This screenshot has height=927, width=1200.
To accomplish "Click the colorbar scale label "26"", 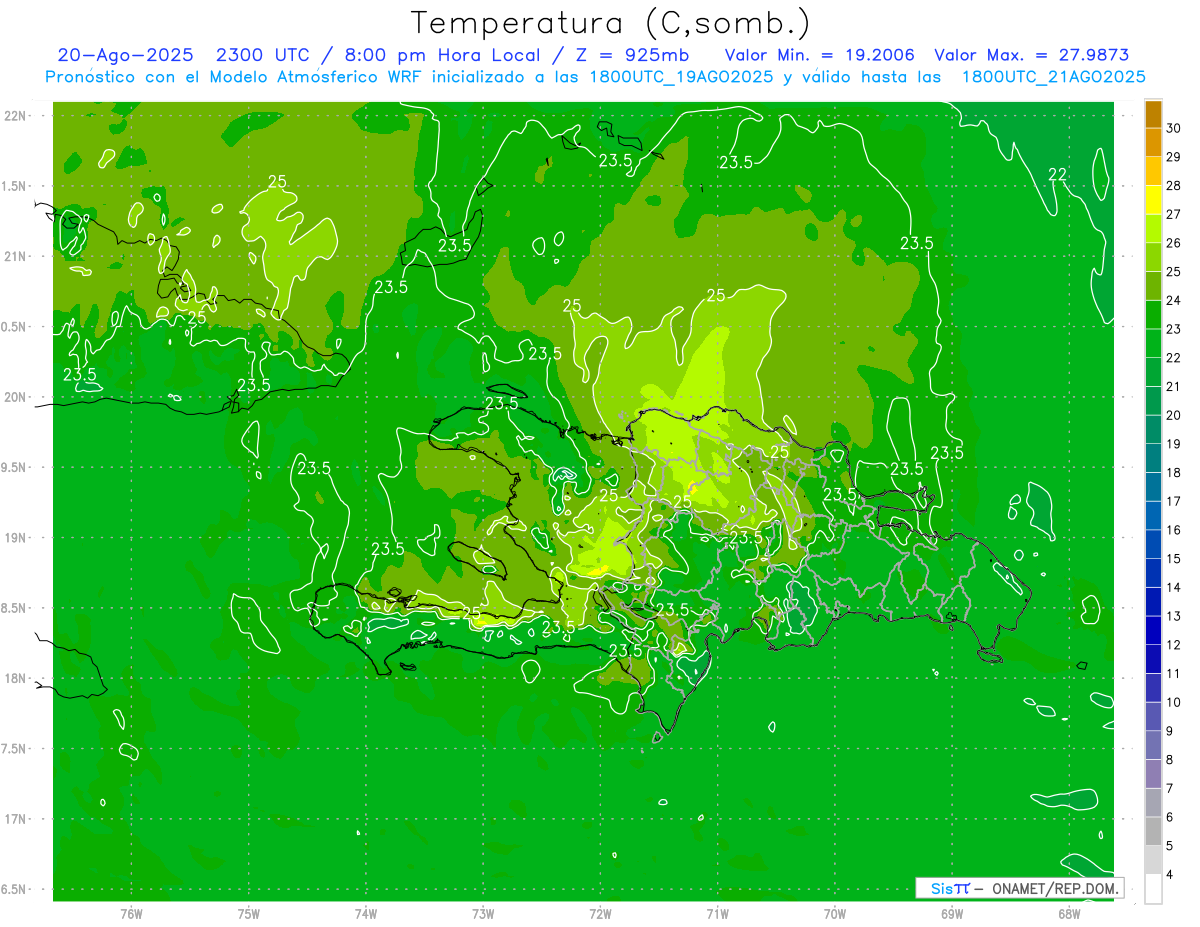I will 1174,243.
